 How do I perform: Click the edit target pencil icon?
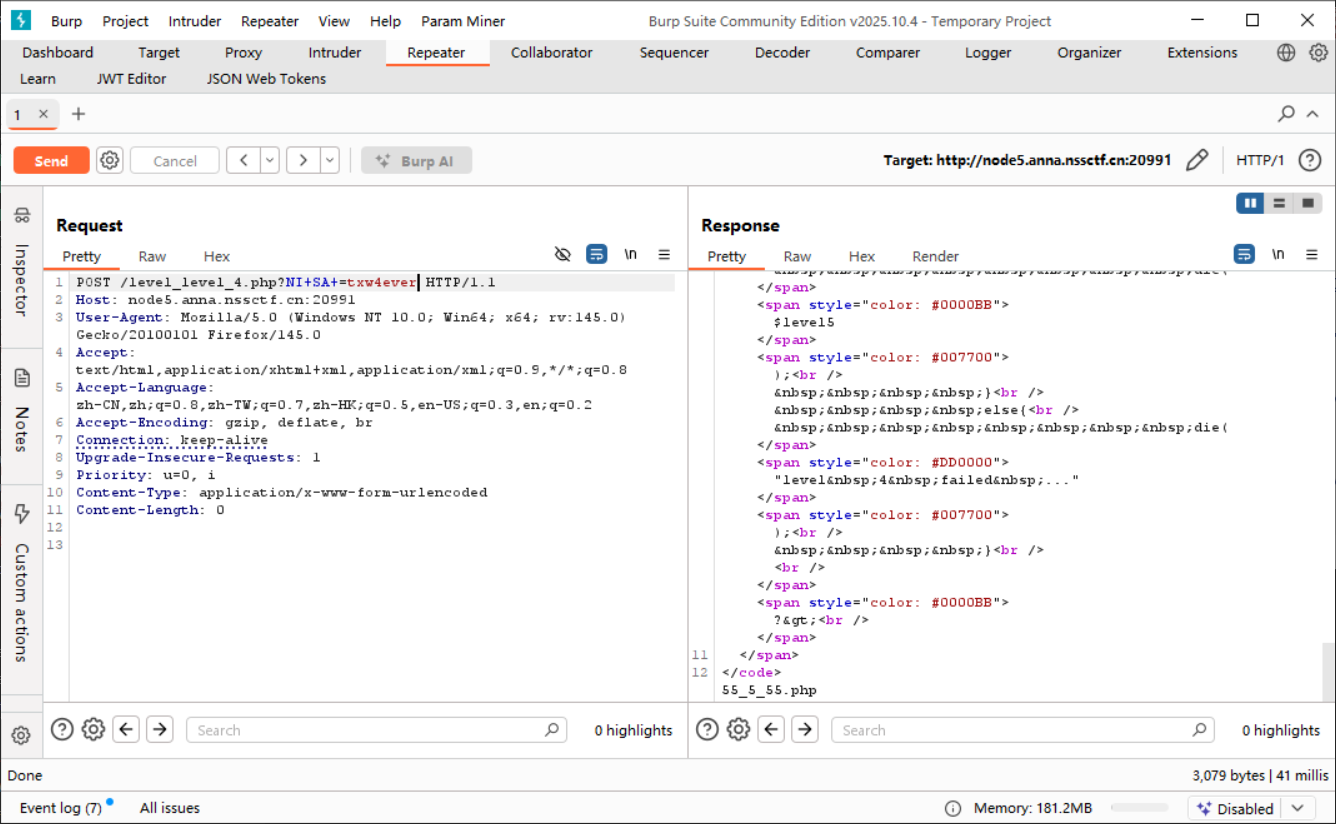(x=1197, y=160)
